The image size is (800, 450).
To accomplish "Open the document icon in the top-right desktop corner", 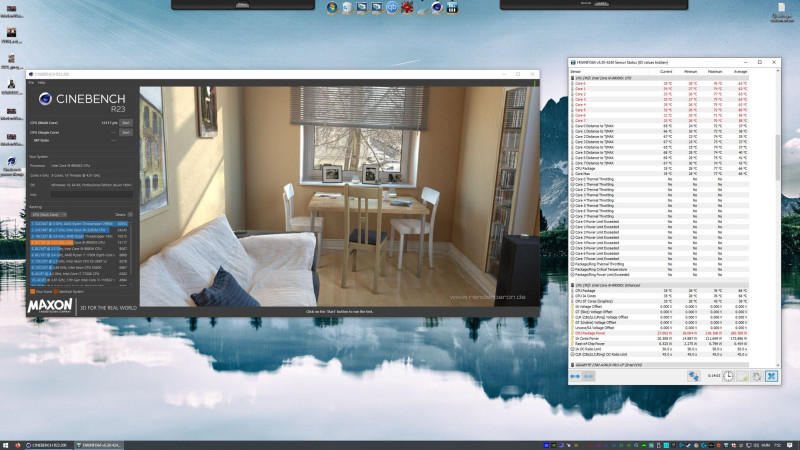I will (781, 8).
